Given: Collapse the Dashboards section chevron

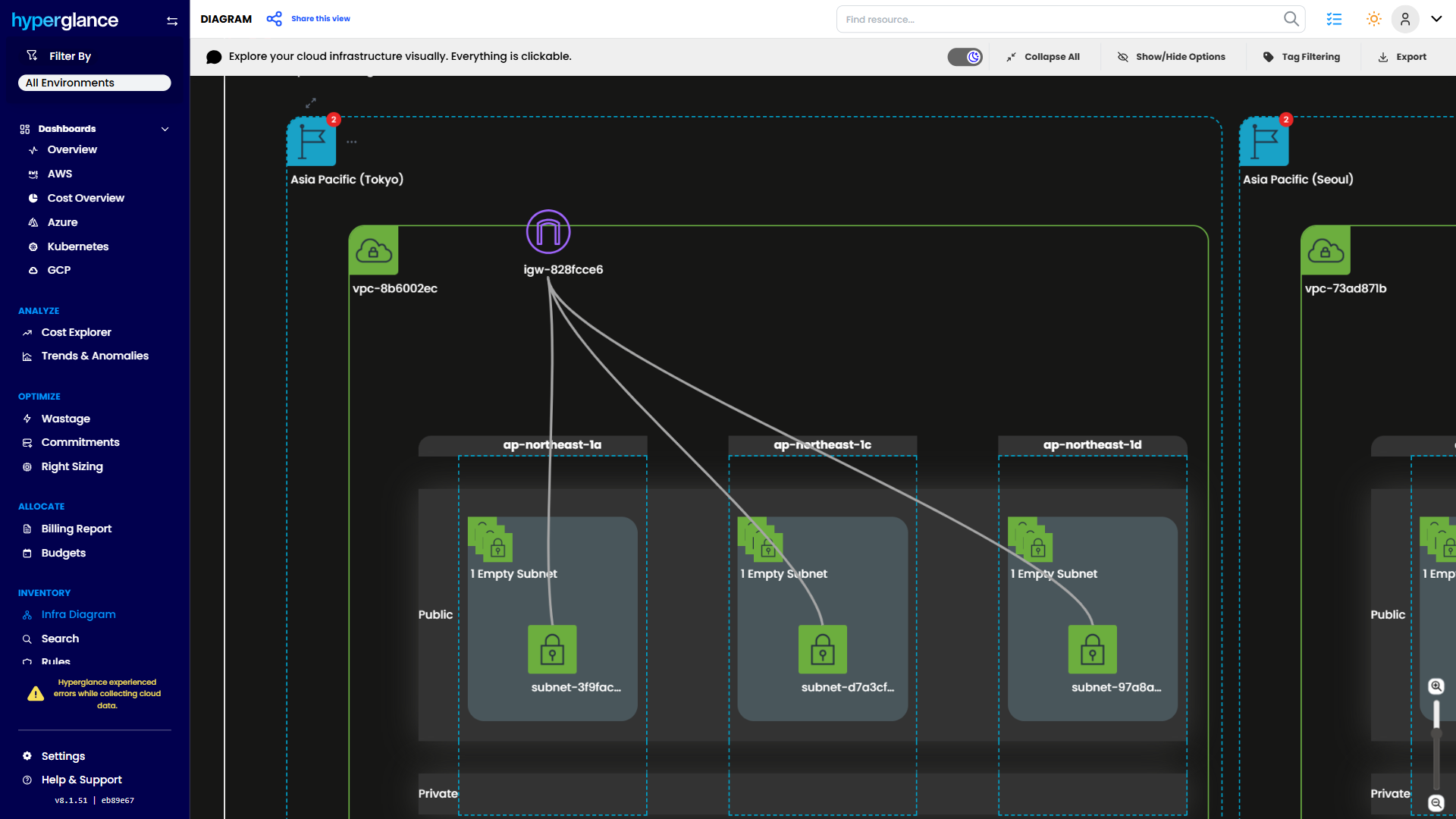Looking at the screenshot, I should click(165, 129).
